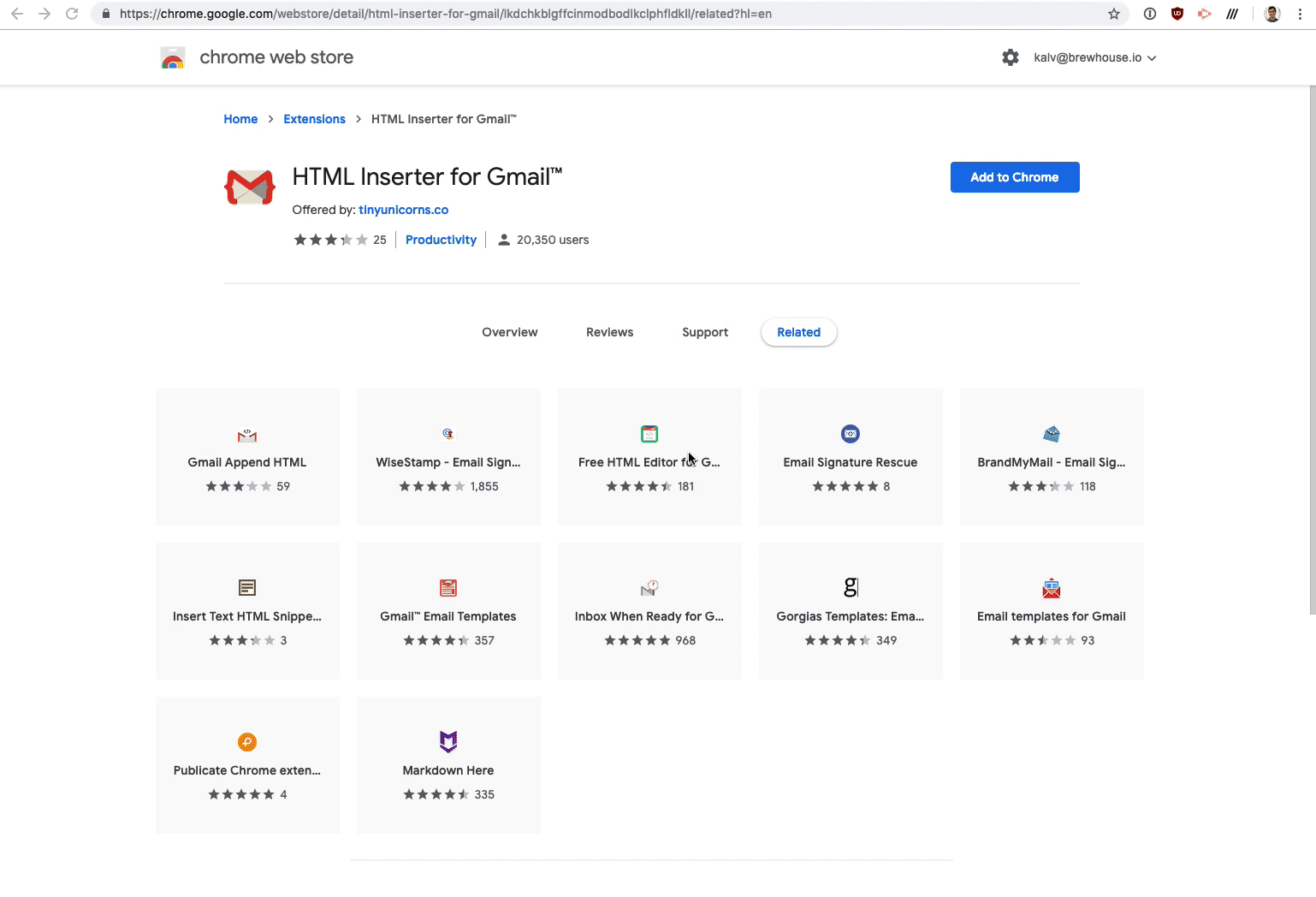Viewport: 1316px width, 897px height.
Task: Open Insert Text HTML Snippe... title
Action: pos(247,616)
